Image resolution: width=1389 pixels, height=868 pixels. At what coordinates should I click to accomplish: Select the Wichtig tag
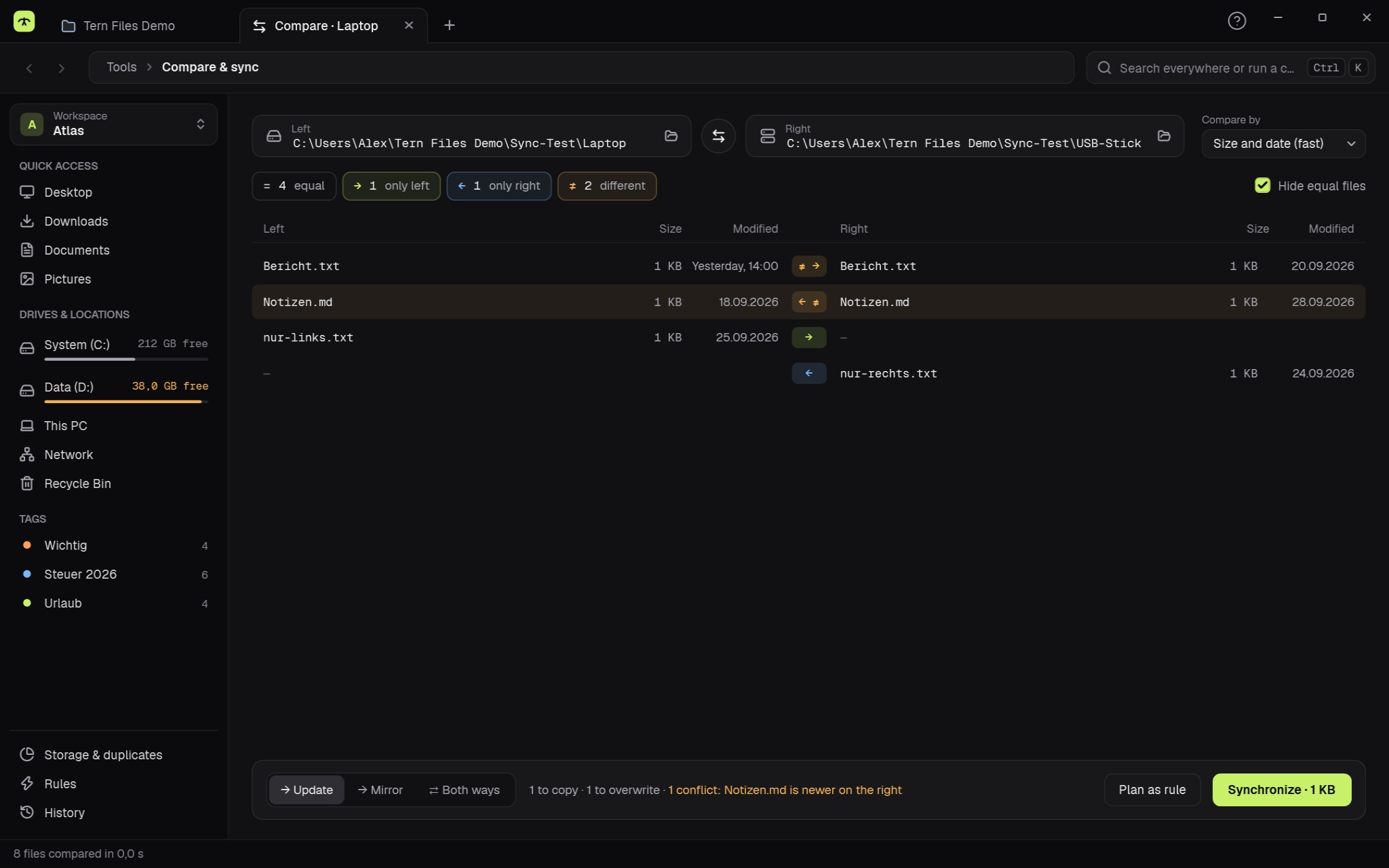tap(113, 545)
